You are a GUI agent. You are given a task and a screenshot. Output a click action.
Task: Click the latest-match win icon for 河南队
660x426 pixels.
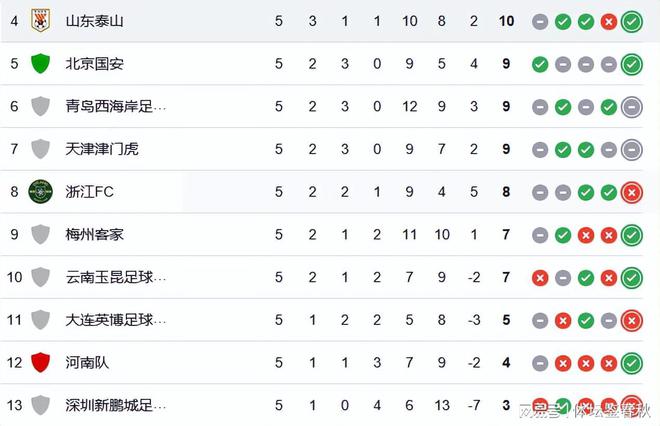[631, 363]
